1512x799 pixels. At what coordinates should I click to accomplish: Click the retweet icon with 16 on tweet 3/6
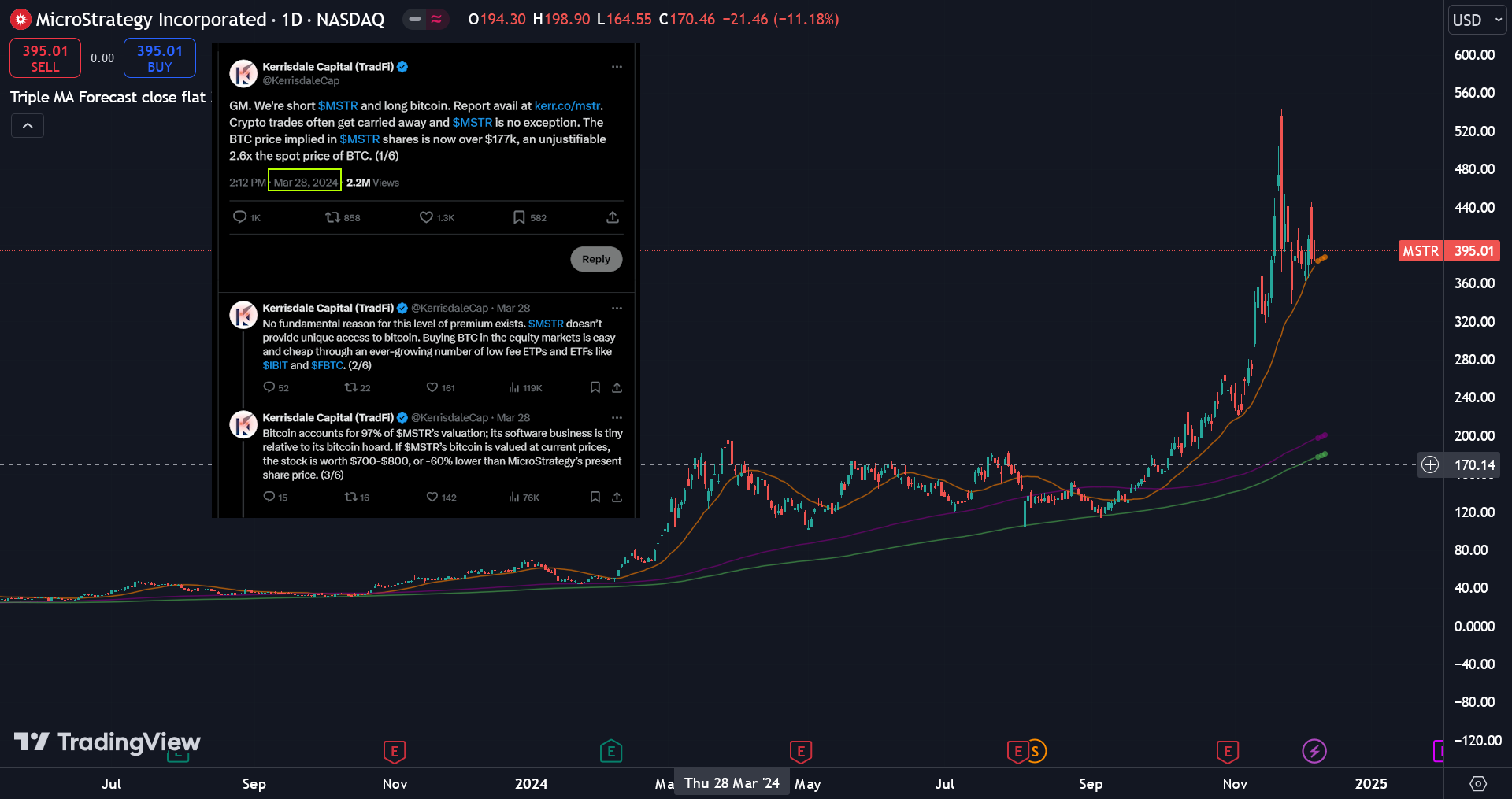pos(350,497)
